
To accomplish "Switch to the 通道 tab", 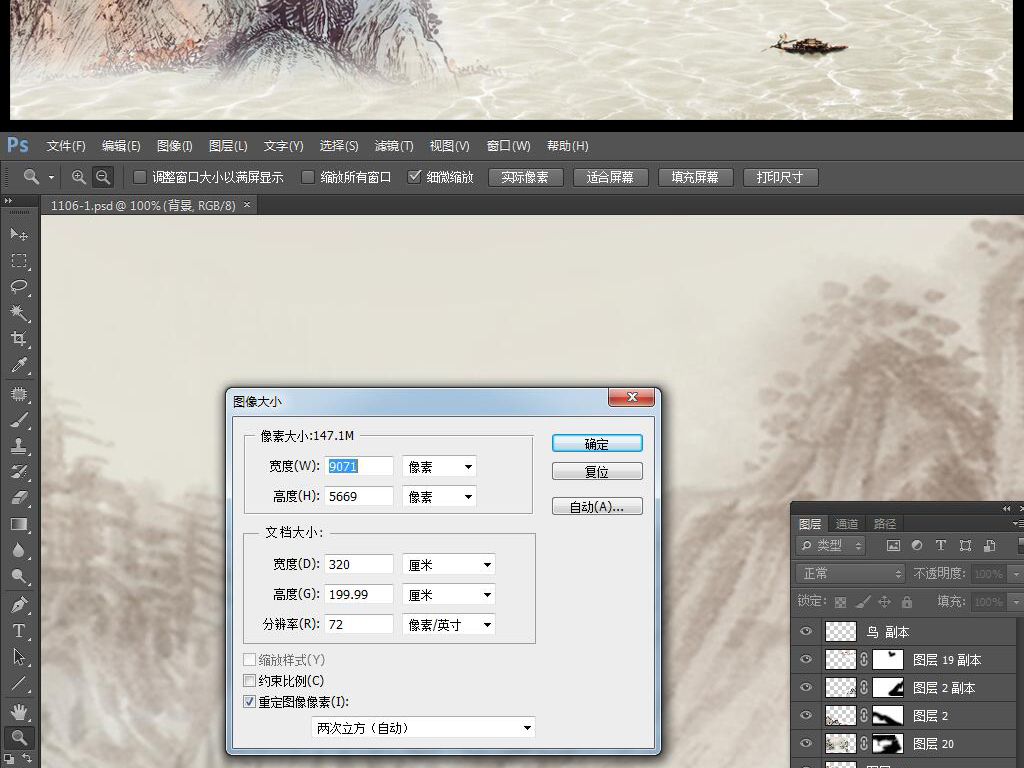I will tap(847, 524).
